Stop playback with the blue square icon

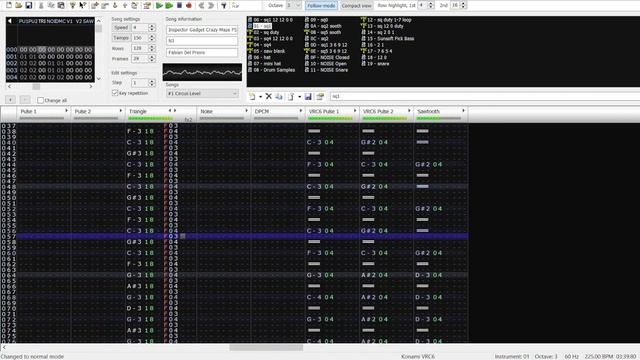coord(179,5)
